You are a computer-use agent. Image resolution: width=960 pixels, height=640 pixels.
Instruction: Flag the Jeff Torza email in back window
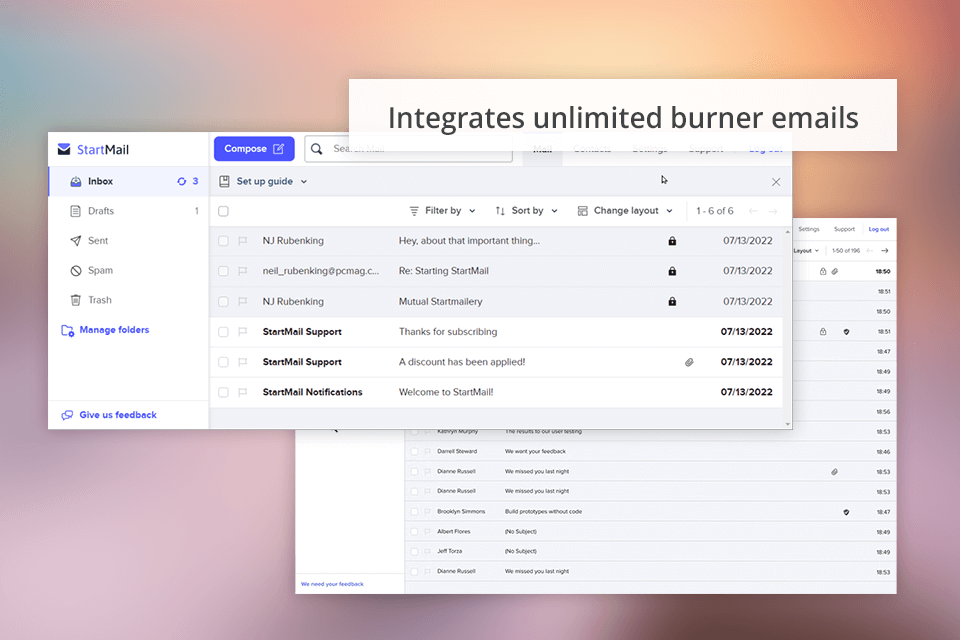pyautogui.click(x=427, y=551)
